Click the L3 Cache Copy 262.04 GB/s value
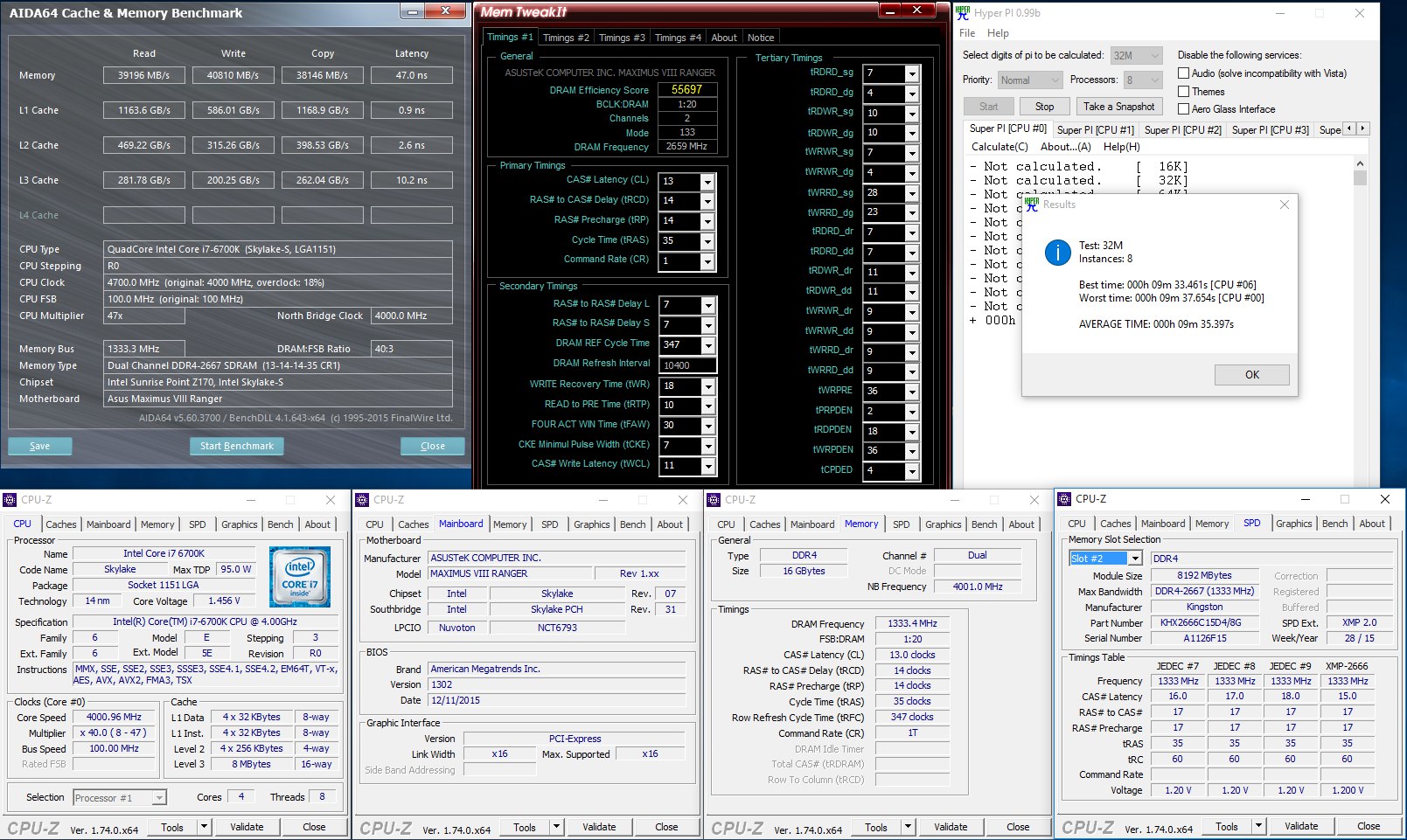 (x=323, y=180)
